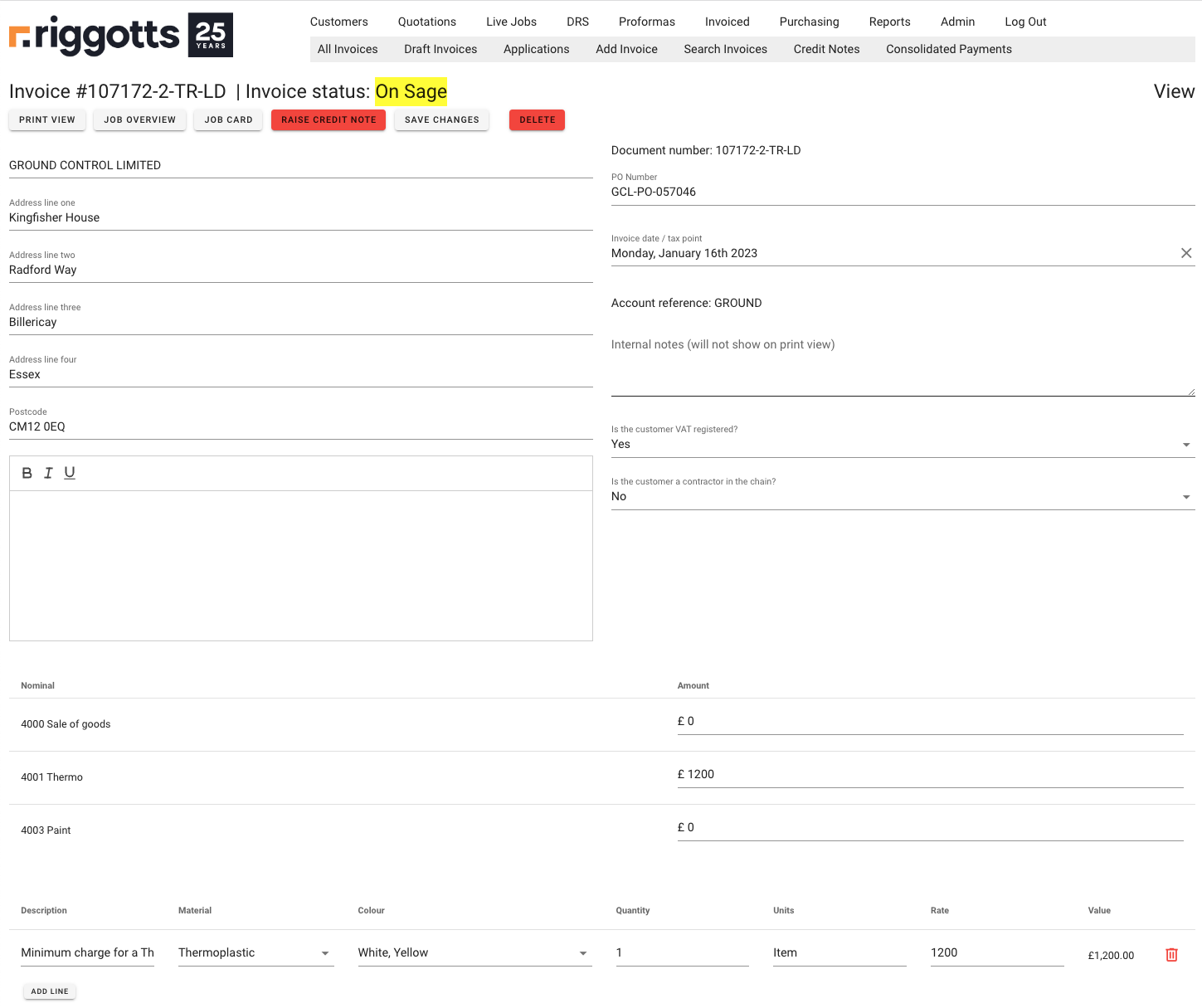This screenshot has height=1008, width=1202.
Task: Open the Print View
Action: point(47,120)
